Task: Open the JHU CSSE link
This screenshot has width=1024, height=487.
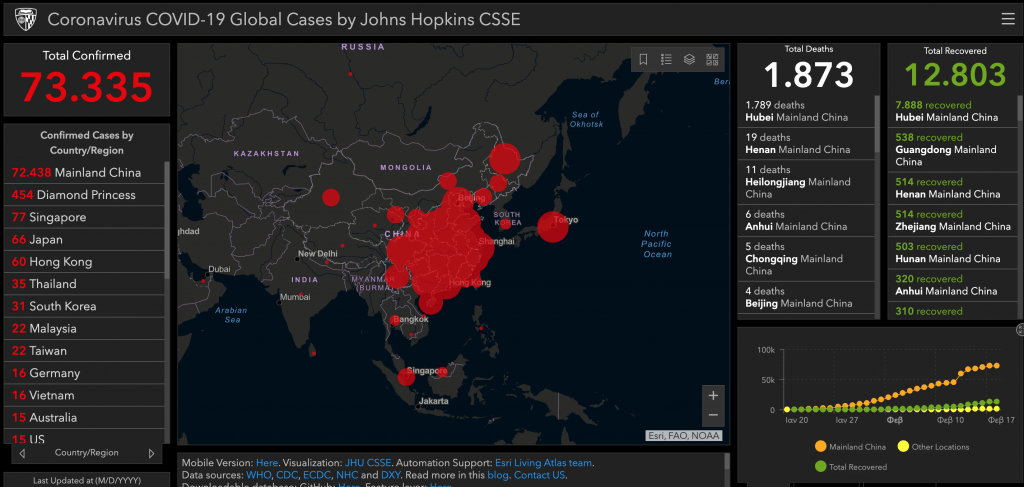Action: pos(367,463)
